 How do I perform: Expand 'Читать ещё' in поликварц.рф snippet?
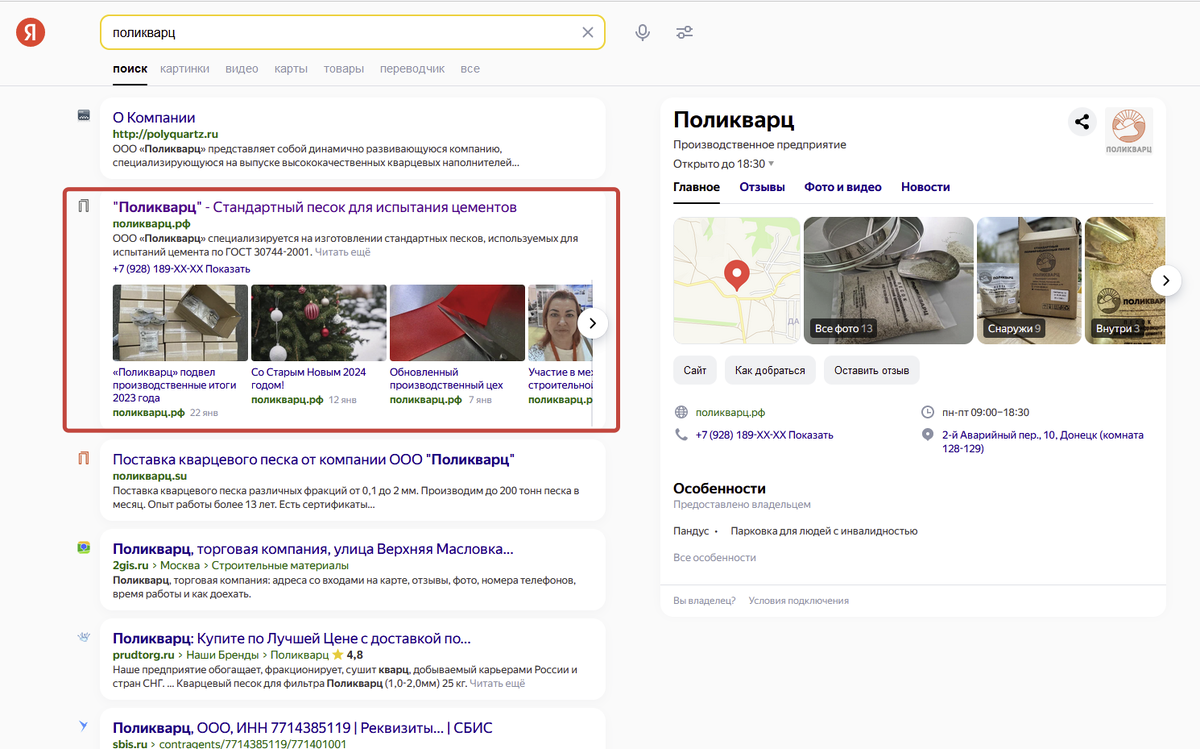click(x=342, y=253)
